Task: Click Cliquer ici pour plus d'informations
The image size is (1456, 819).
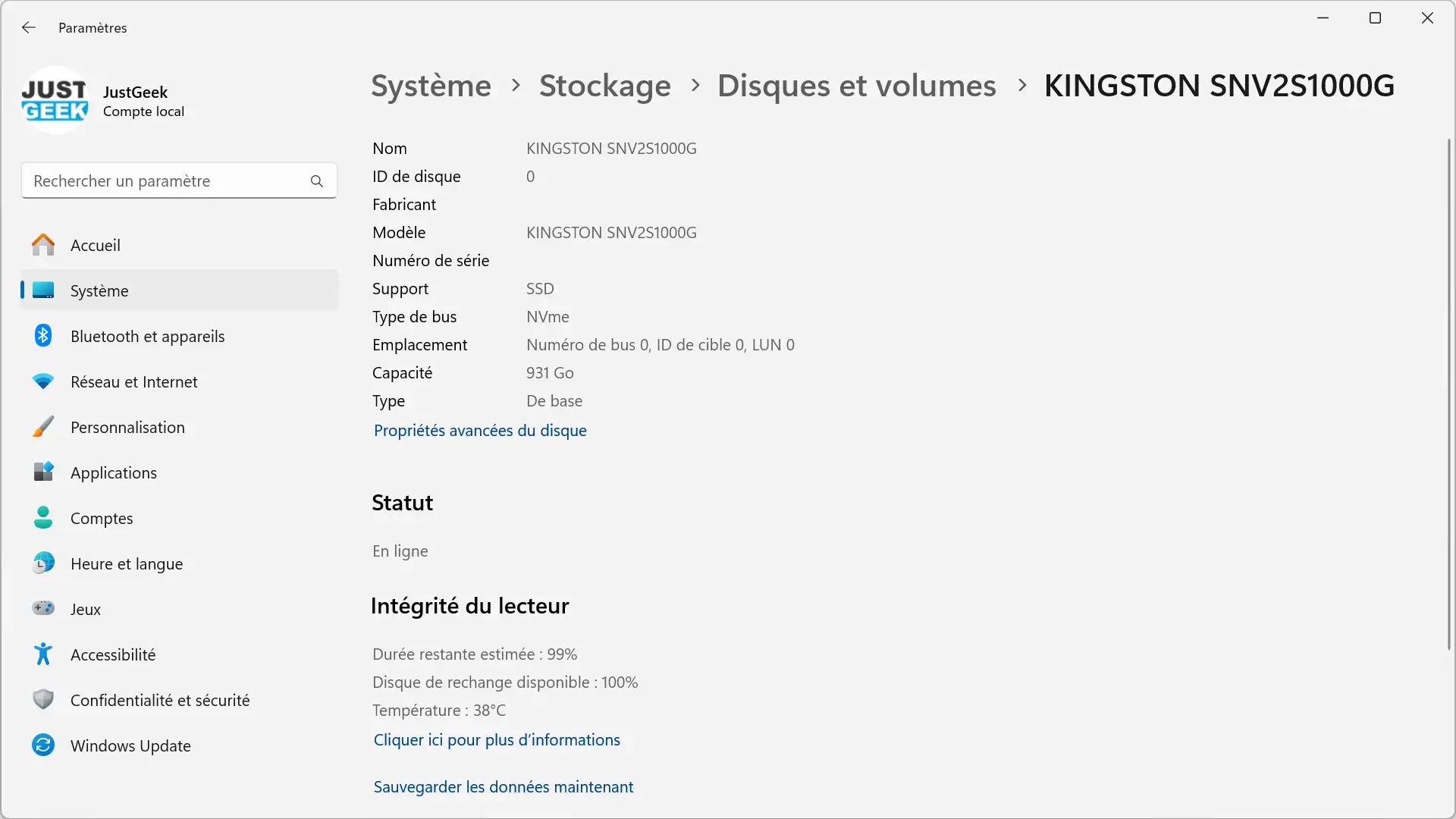Action: 497,739
